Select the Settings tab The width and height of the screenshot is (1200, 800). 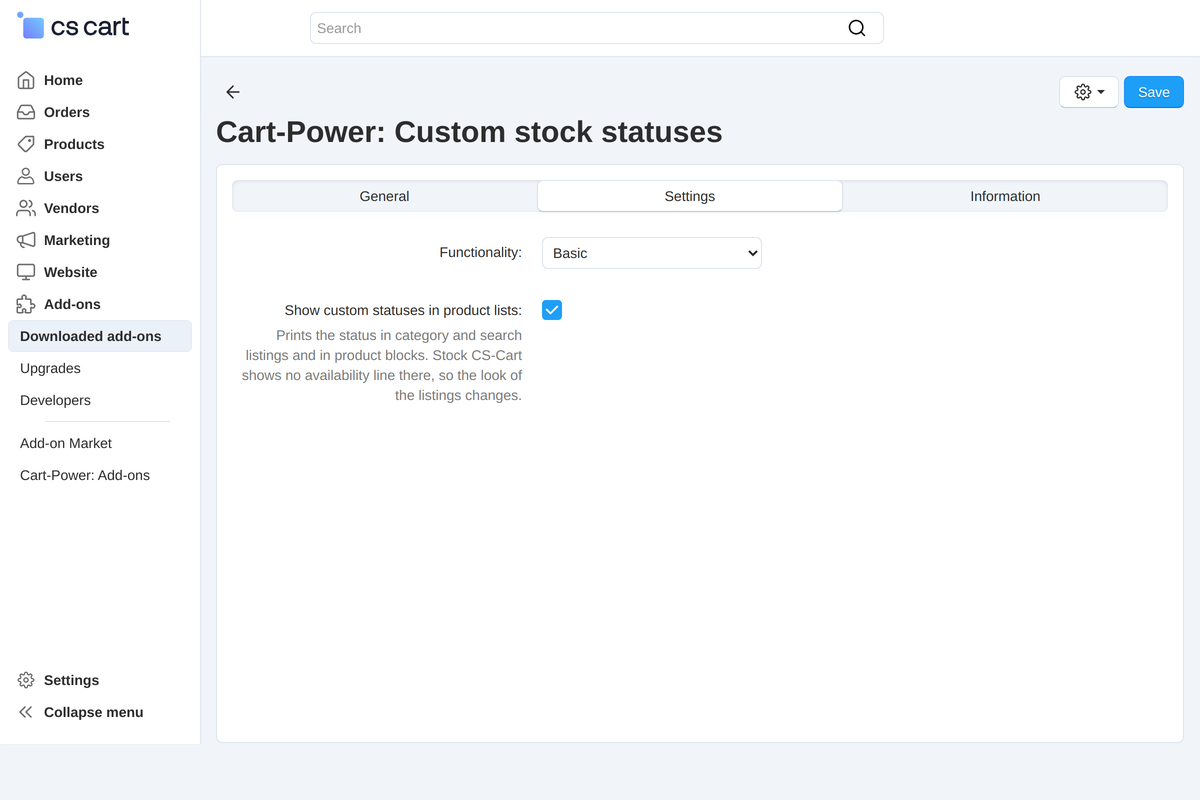690,196
